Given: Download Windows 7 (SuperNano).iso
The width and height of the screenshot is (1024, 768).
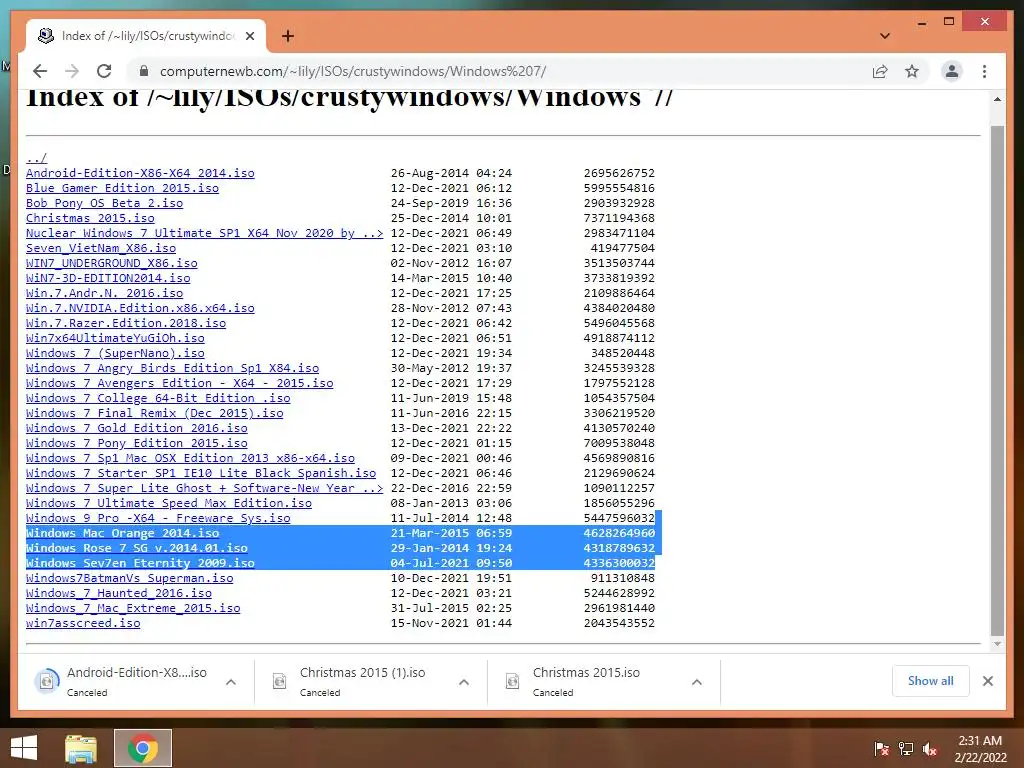Looking at the screenshot, I should coord(115,353).
